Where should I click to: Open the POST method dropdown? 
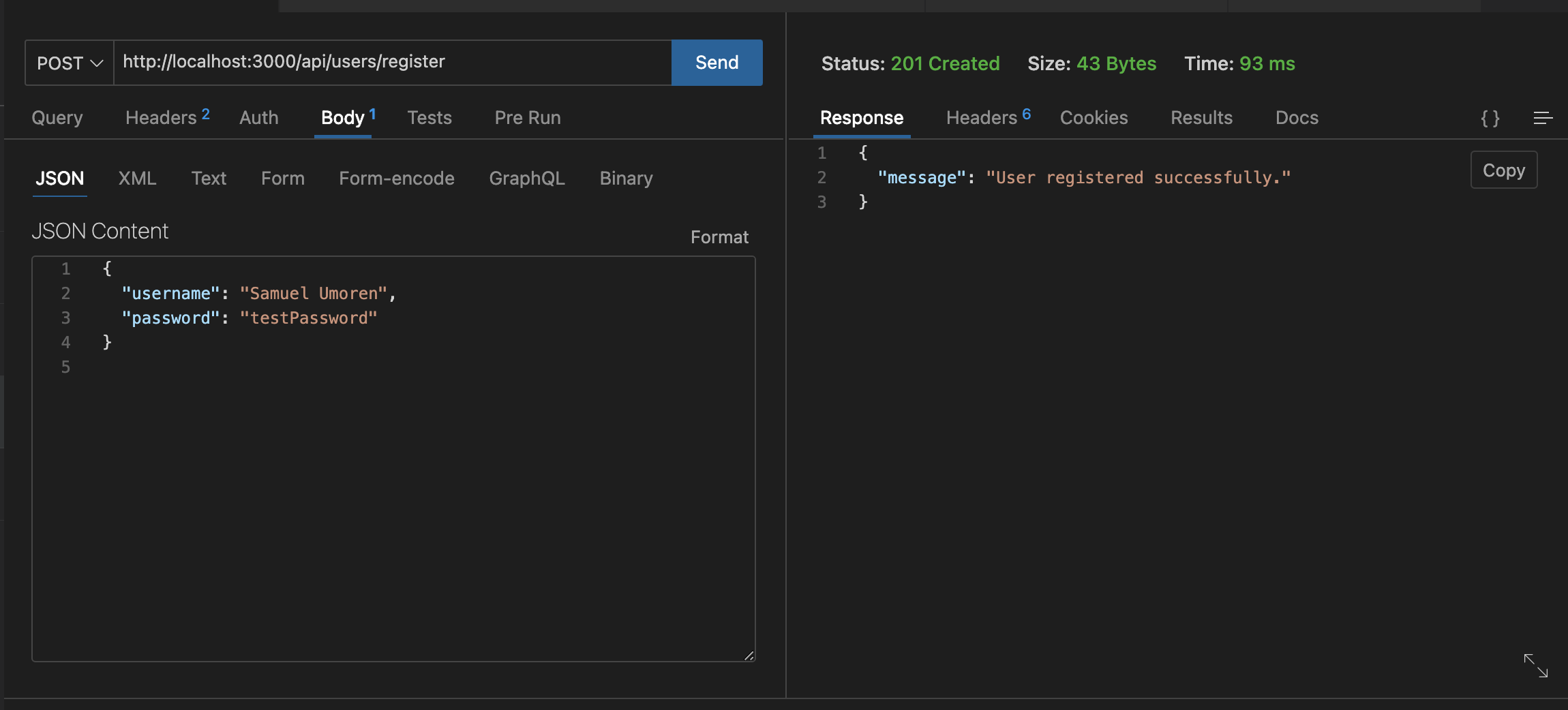pos(70,63)
